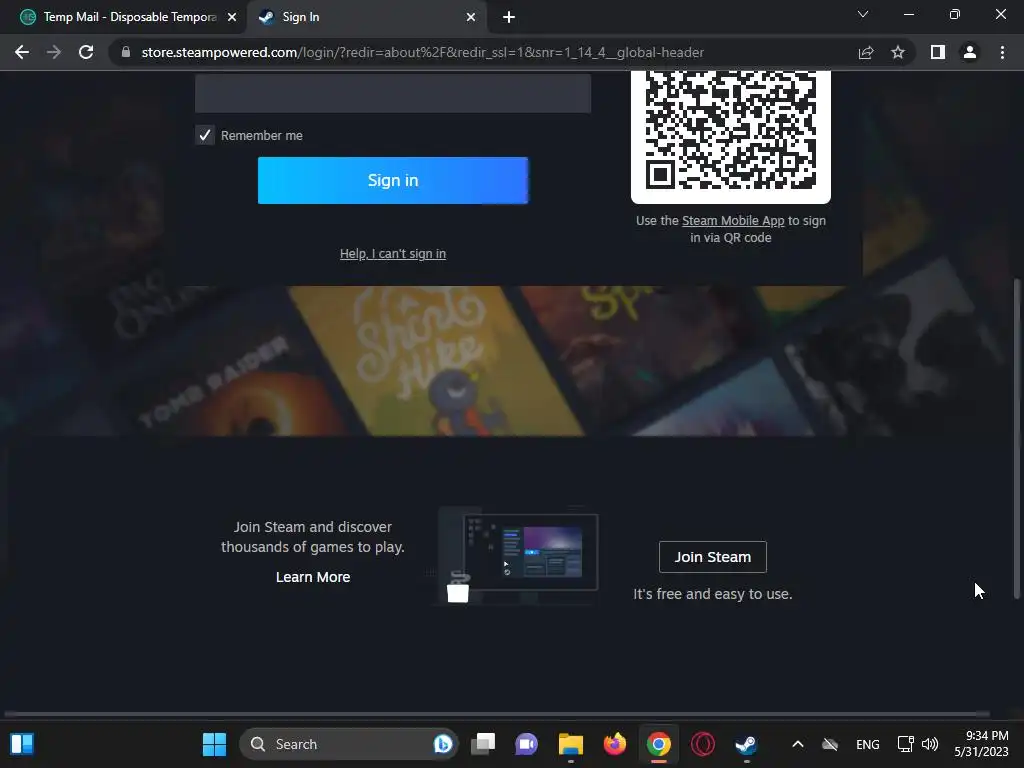View site lock security info
Image resolution: width=1024 pixels, height=768 pixels.
(126, 52)
